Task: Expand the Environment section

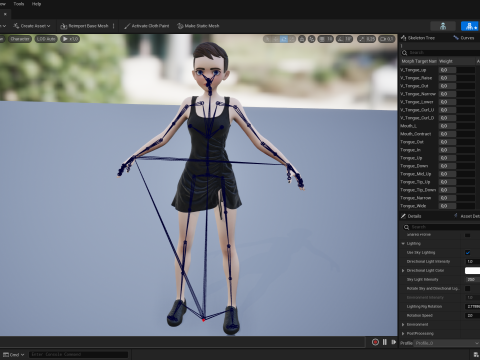Action: coord(403,325)
